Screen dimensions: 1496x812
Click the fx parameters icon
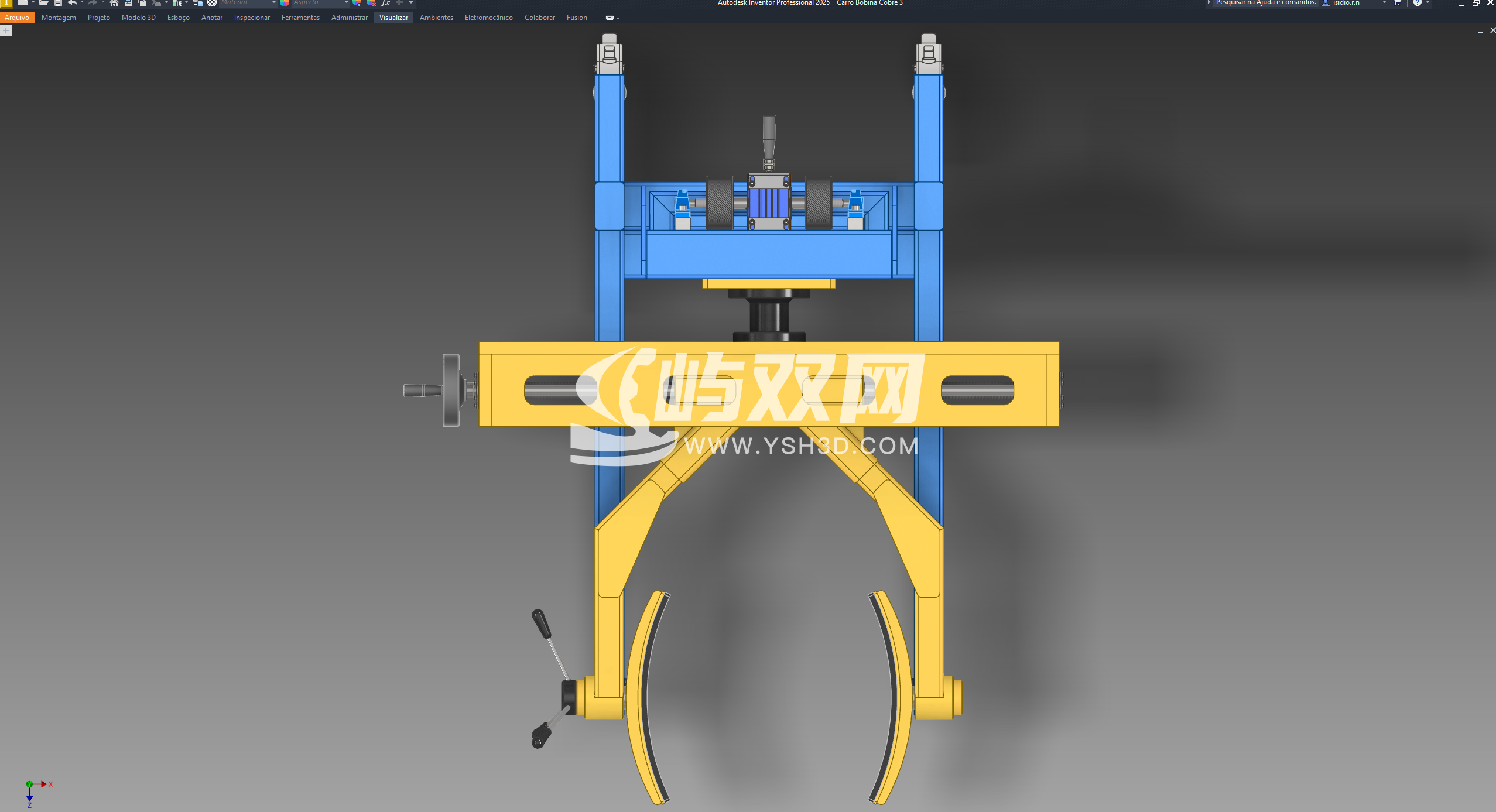[x=385, y=3]
